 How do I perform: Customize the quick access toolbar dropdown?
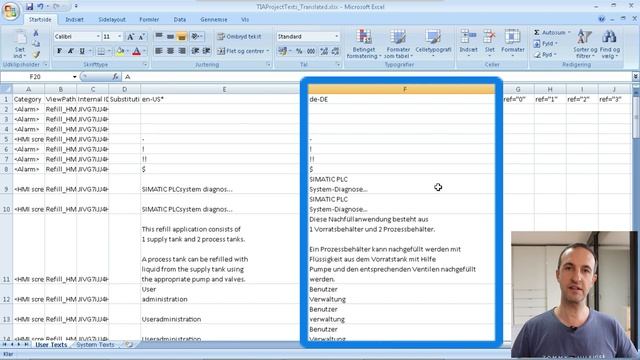[76, 7]
